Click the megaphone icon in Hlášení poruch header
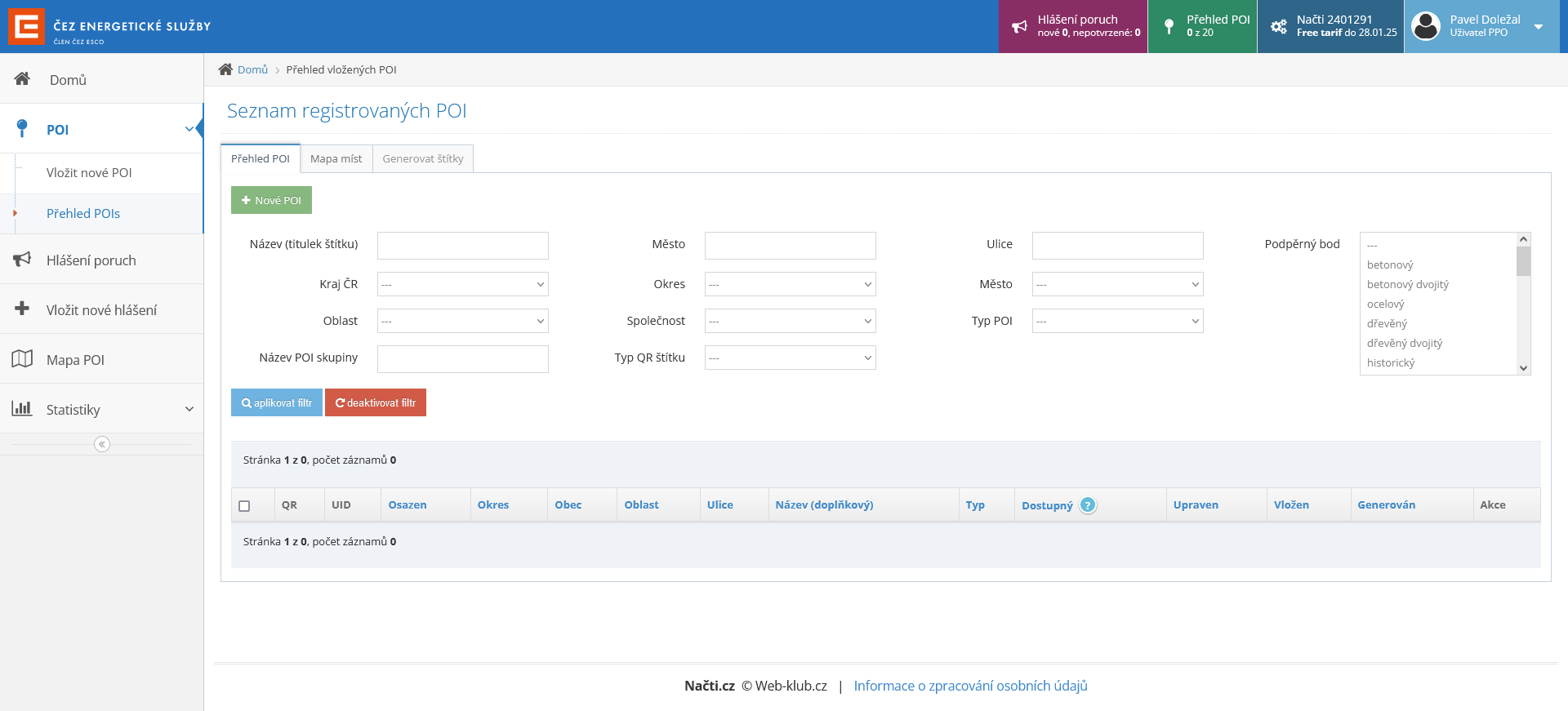 (1019, 26)
